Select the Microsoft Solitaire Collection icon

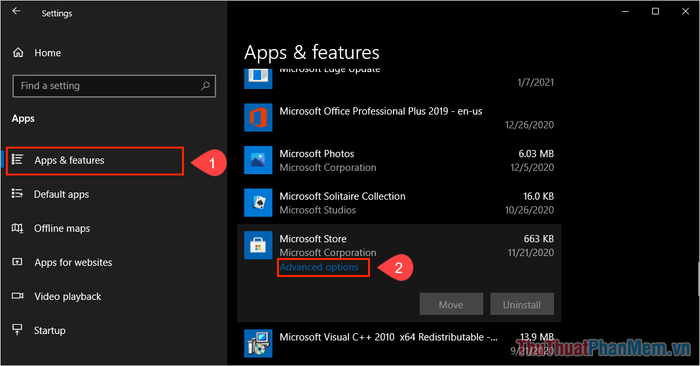[258, 203]
